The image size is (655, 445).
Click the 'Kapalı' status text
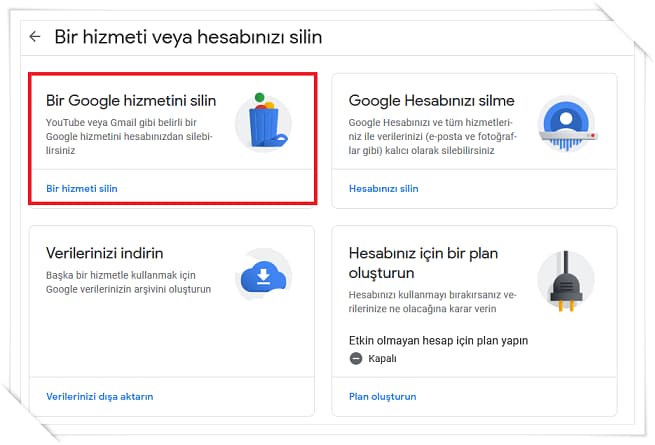click(382, 359)
